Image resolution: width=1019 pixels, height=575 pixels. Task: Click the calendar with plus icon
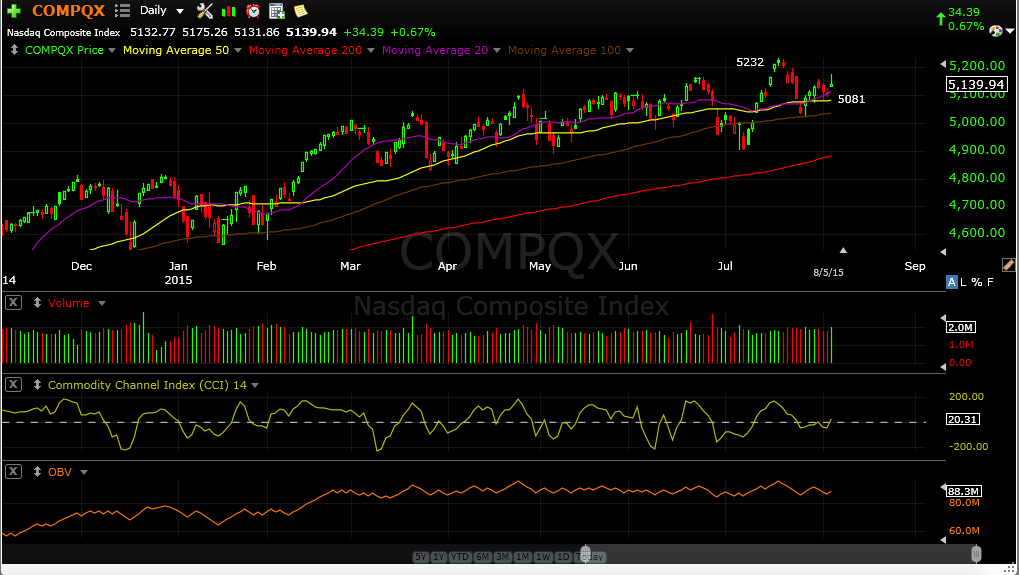(277, 10)
